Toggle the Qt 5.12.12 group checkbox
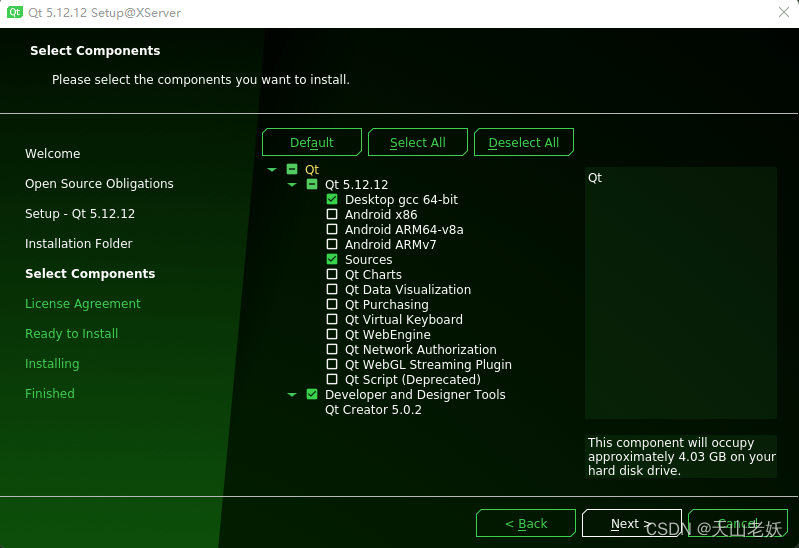This screenshot has width=799, height=548. (312, 184)
